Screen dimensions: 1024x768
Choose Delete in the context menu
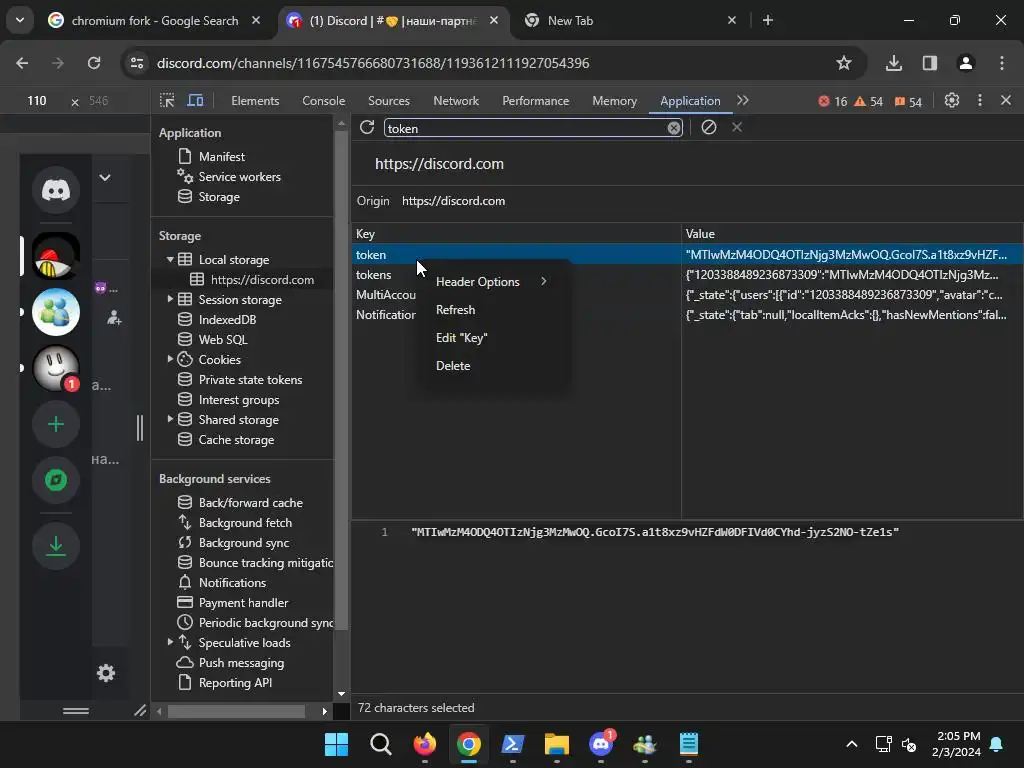point(493,366)
